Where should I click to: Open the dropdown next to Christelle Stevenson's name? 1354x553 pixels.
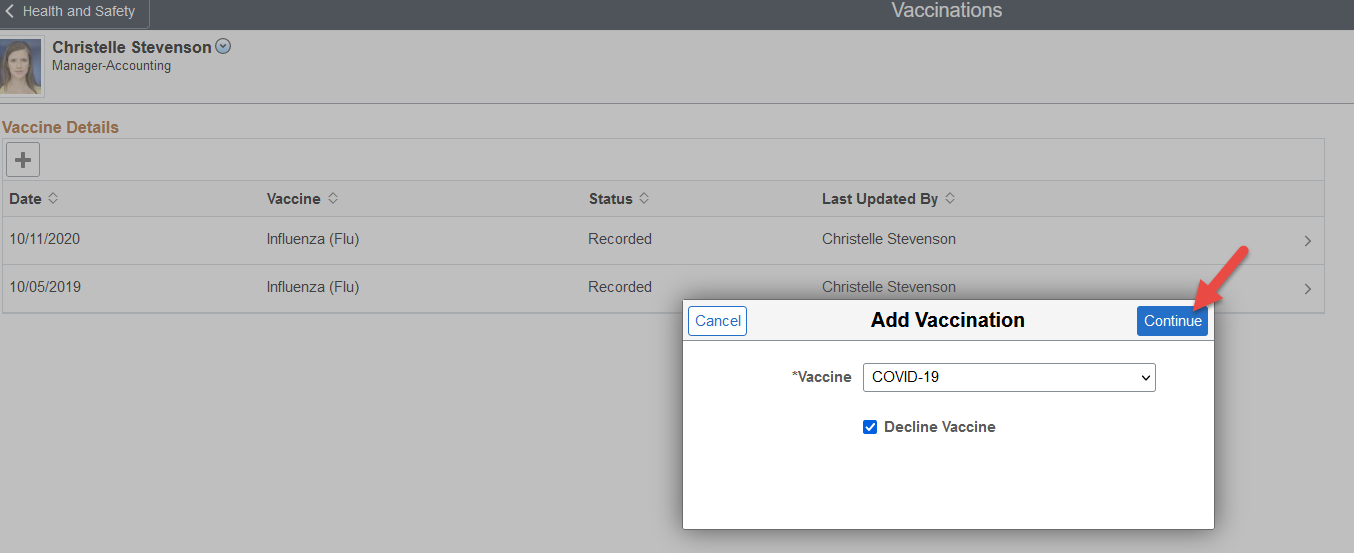[x=223, y=46]
